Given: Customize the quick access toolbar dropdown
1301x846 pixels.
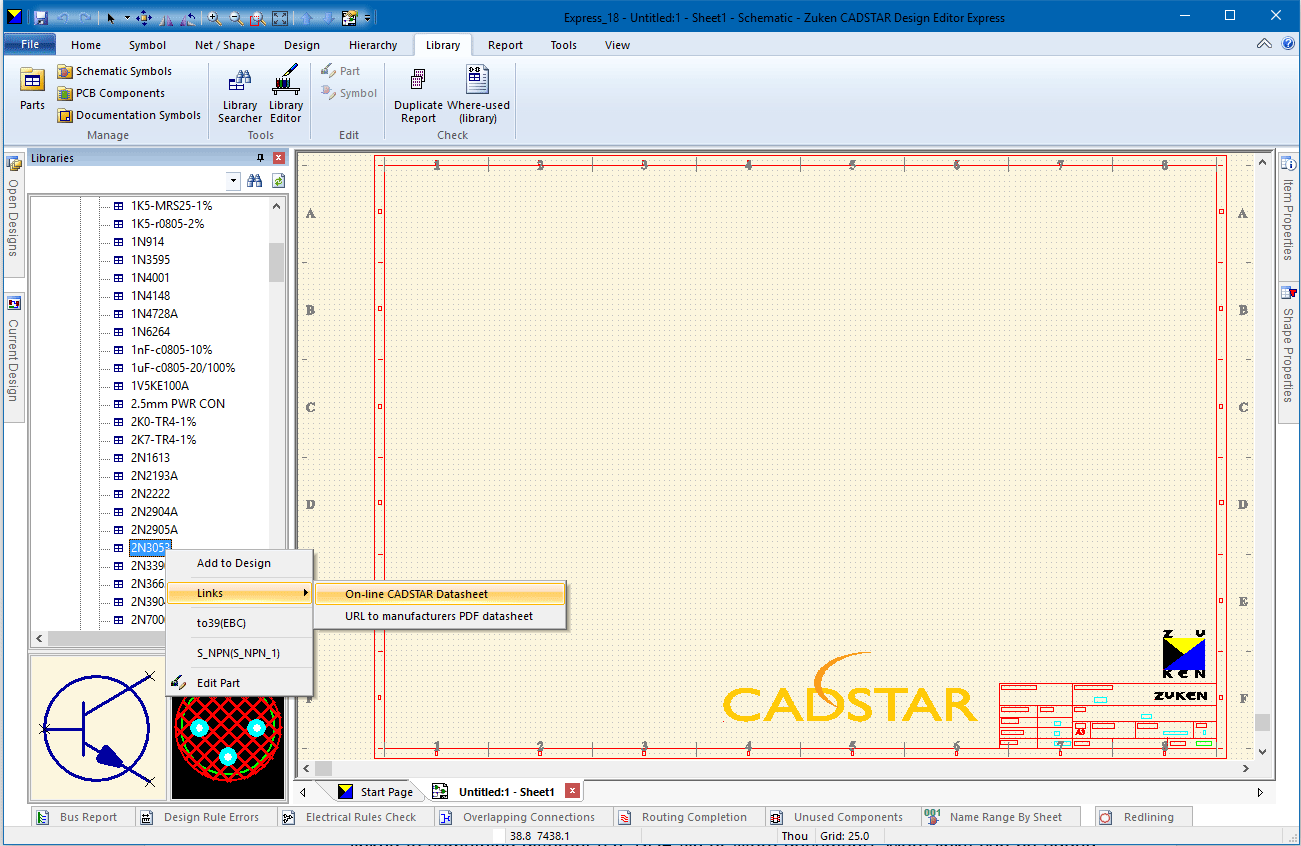Looking at the screenshot, I should [368, 18].
